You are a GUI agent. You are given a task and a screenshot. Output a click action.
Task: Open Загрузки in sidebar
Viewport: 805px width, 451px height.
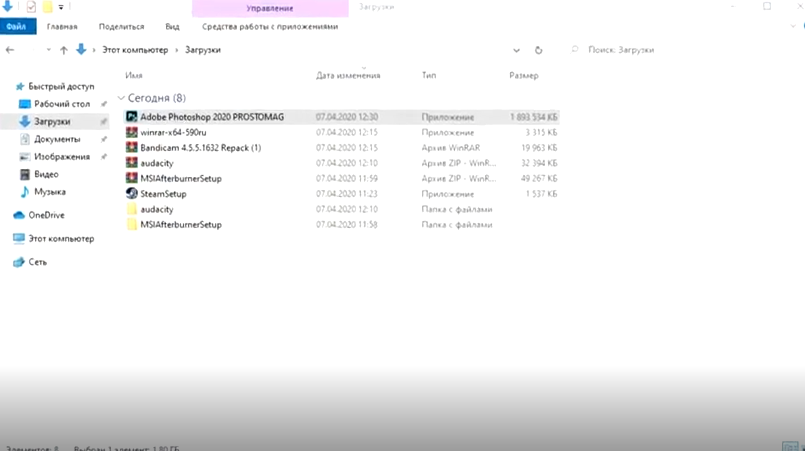click(x=52, y=122)
